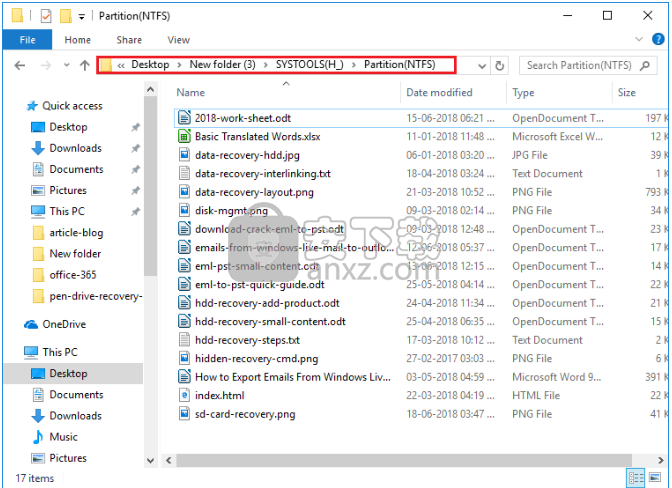This screenshot has width=672, height=488.
Task: Click the Search Partition(NTFS) input box
Action: 590,65
